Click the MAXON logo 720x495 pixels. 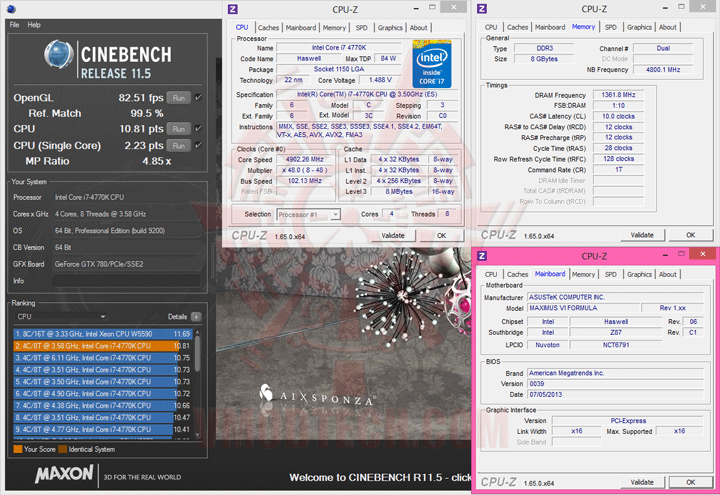click(64, 474)
